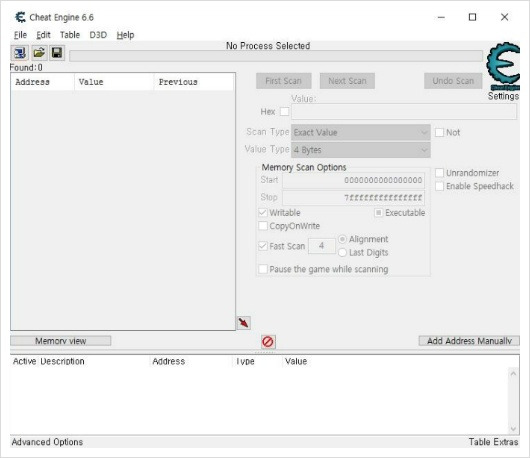Open the process list icon
The height and width of the screenshot is (458, 530).
[x=20, y=53]
